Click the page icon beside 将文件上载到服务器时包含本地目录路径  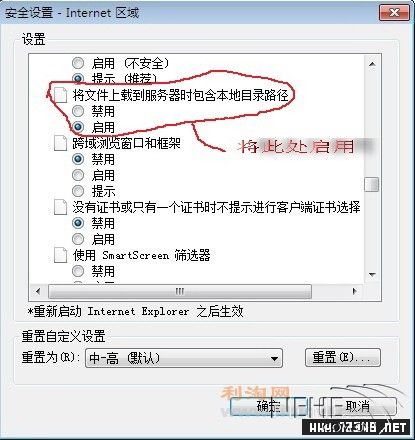pyautogui.click(x=61, y=95)
